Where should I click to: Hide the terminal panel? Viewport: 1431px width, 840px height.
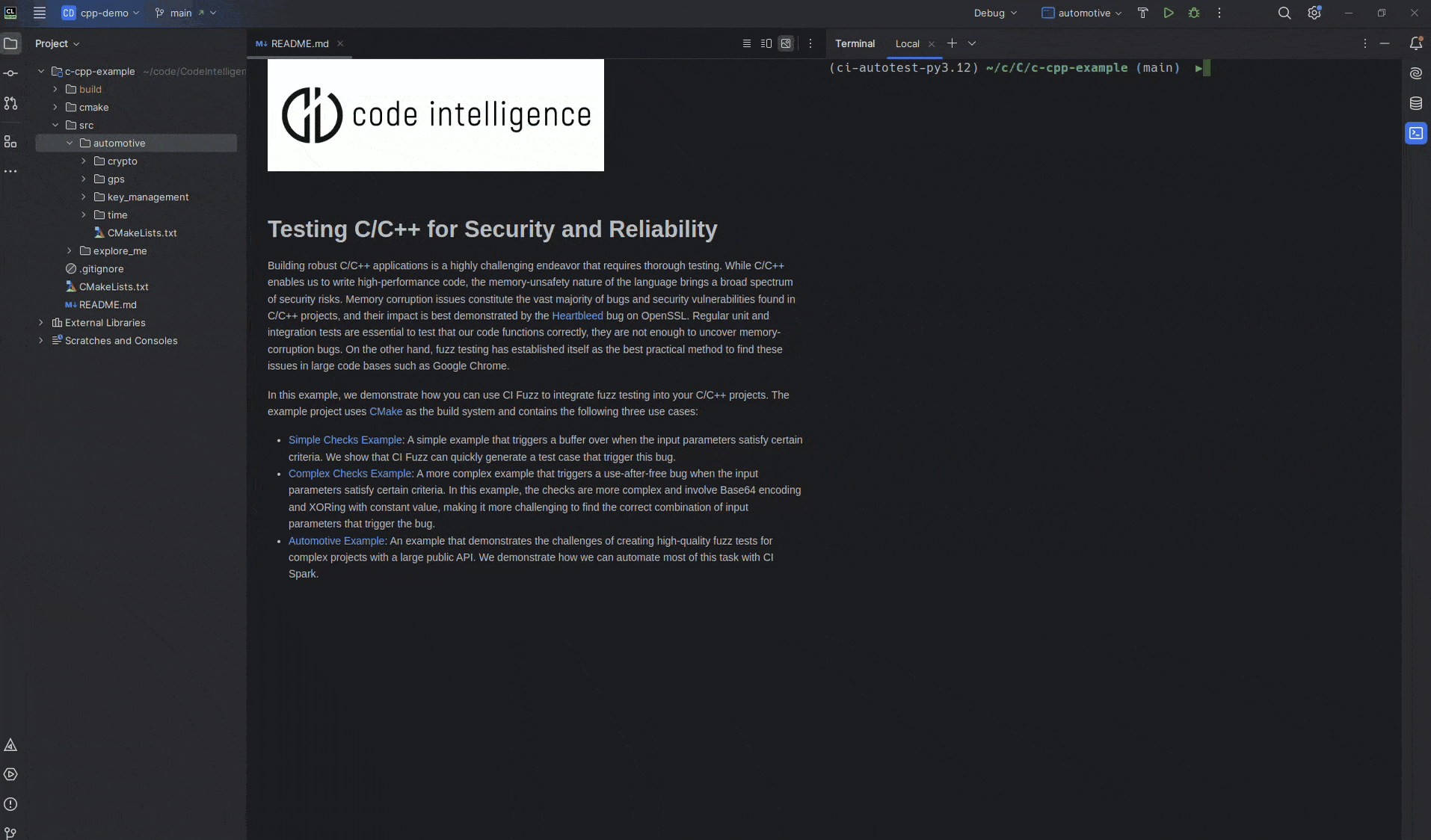click(1385, 43)
